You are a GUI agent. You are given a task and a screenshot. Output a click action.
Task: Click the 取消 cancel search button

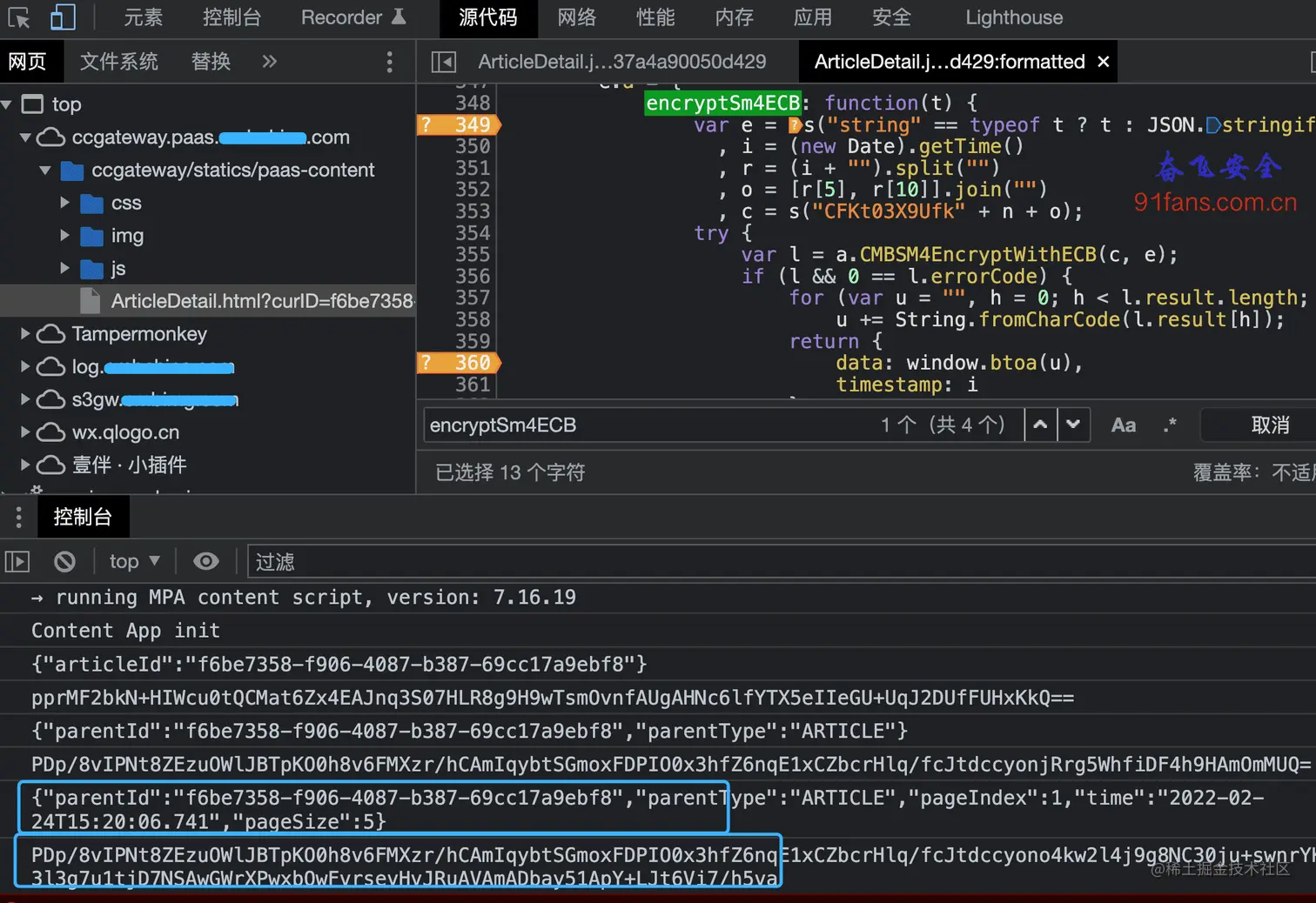click(x=1270, y=425)
